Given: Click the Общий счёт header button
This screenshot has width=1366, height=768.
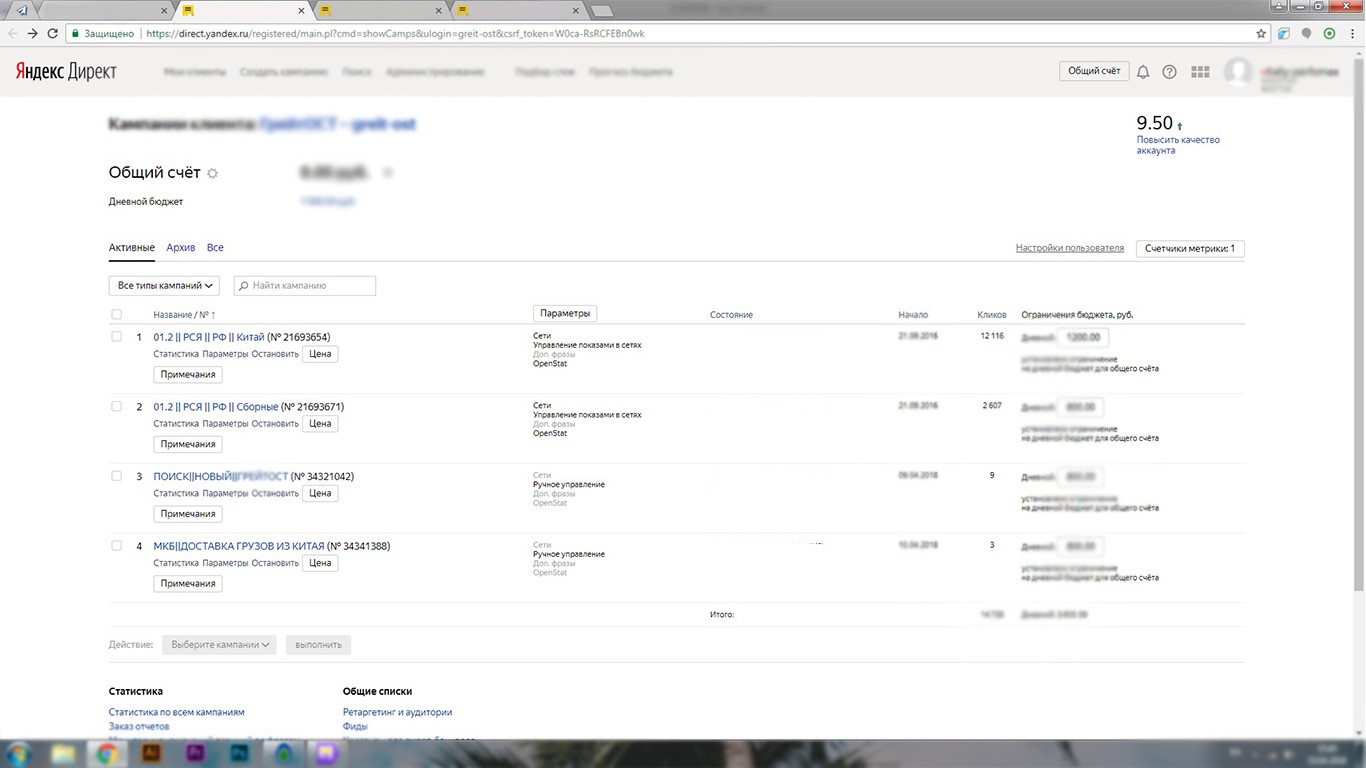Looking at the screenshot, I should click(x=1094, y=72).
